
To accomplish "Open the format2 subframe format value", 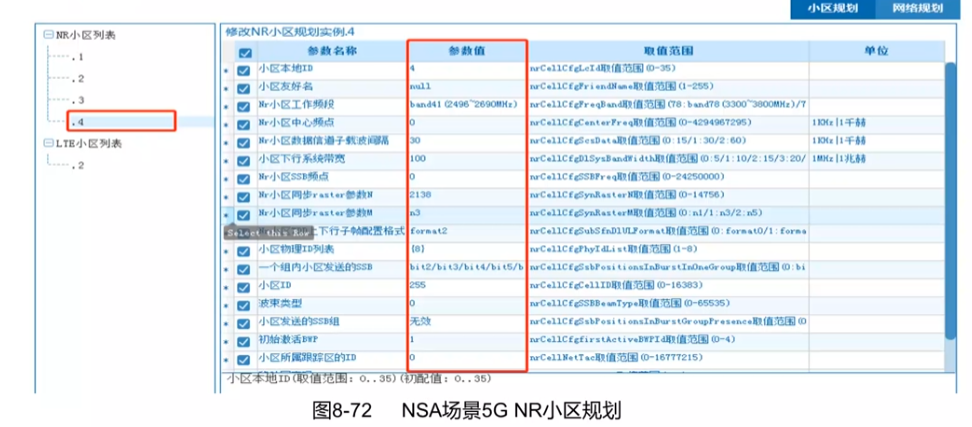I will (x=467, y=231).
